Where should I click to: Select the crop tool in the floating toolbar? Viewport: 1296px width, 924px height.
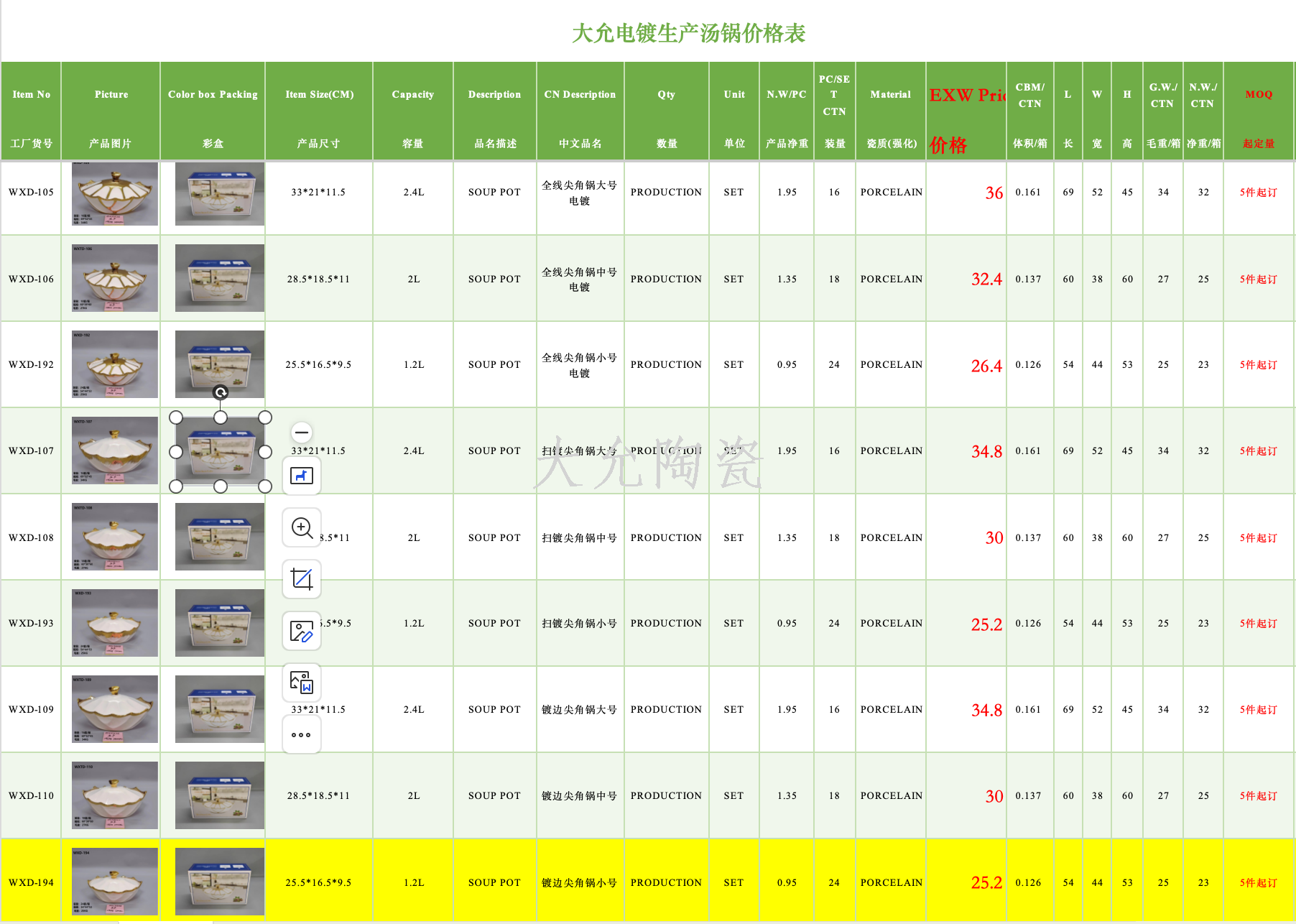[302, 579]
